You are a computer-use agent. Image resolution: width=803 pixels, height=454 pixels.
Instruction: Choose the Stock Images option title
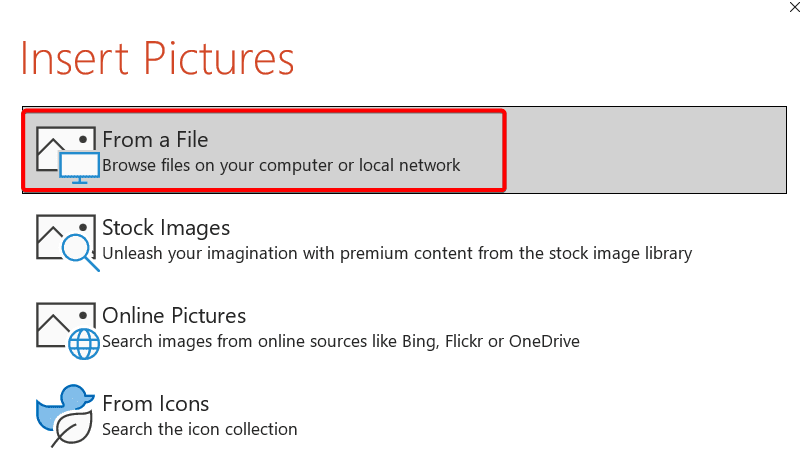click(166, 228)
